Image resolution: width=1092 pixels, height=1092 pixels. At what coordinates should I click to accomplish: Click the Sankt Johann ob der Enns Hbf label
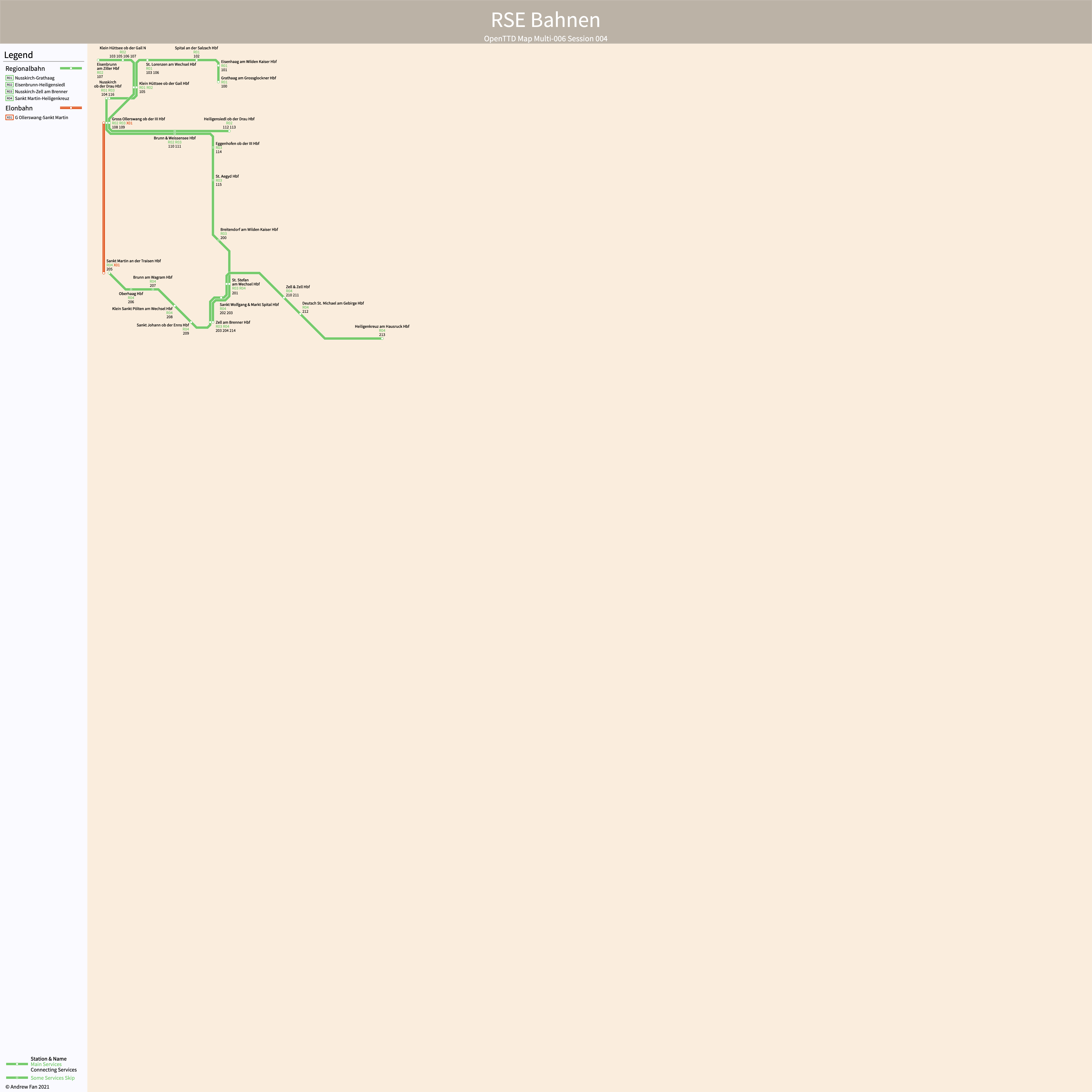(x=163, y=325)
